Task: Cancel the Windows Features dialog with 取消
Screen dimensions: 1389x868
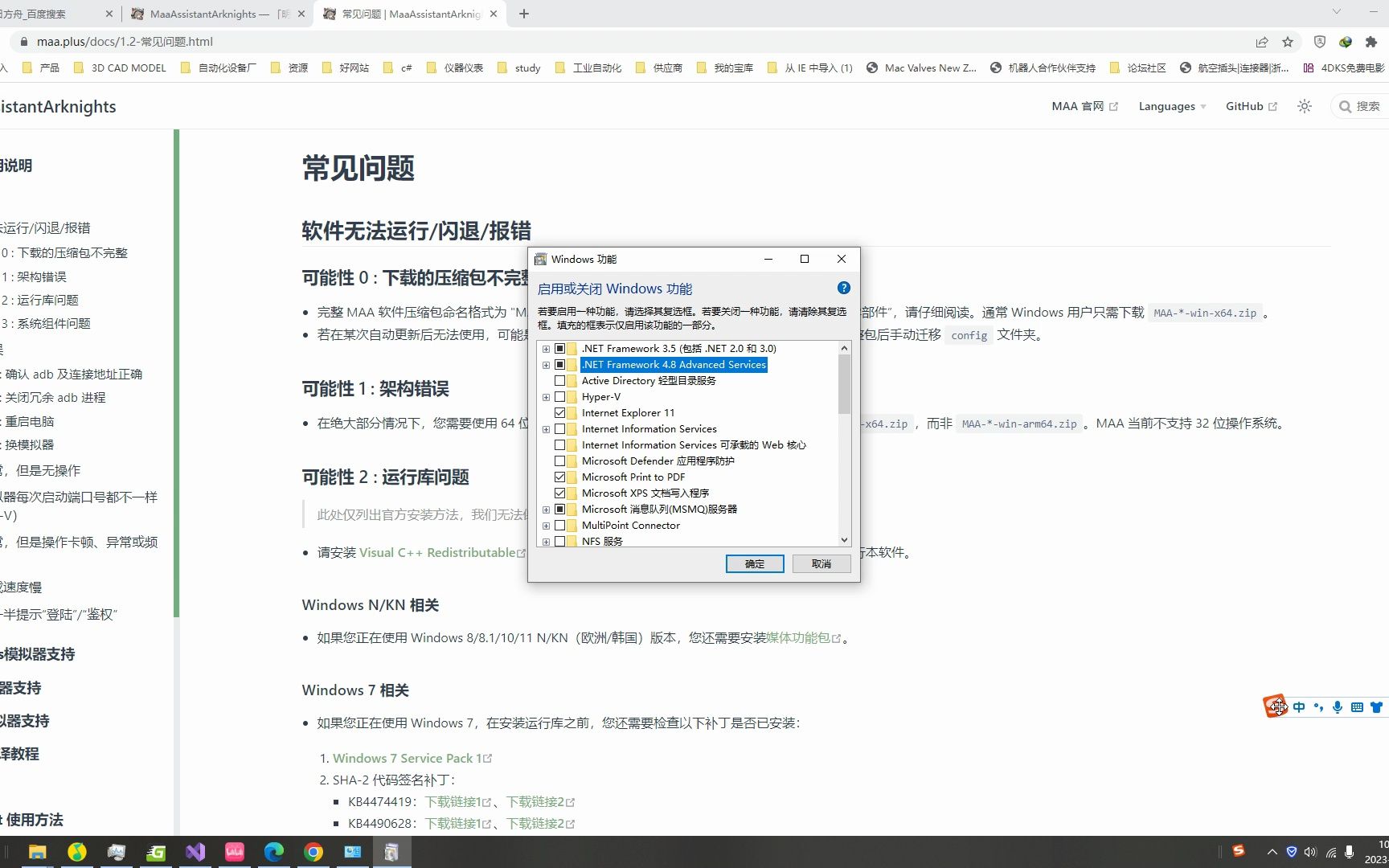Action: 822,564
